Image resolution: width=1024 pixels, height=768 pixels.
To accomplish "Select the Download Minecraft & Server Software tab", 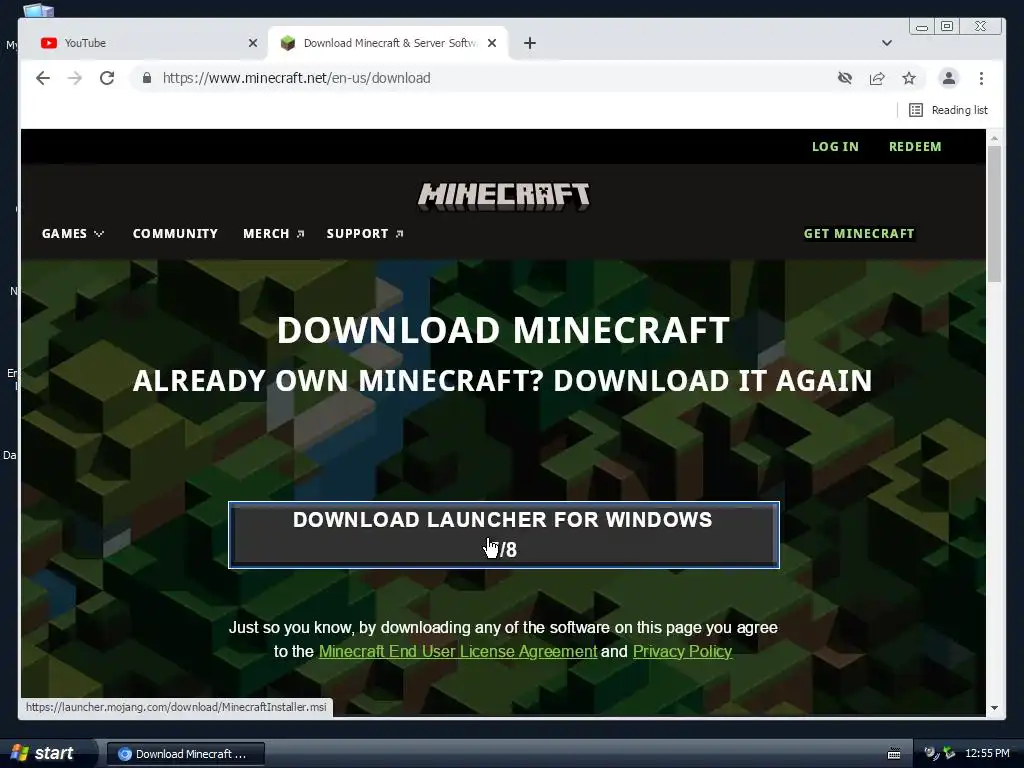I will pos(389,43).
